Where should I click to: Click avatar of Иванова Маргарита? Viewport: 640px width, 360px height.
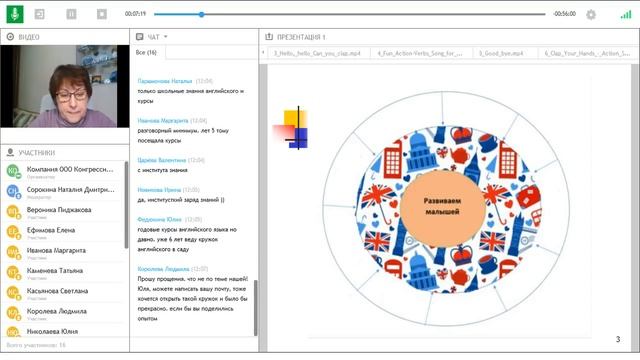pos(13,252)
